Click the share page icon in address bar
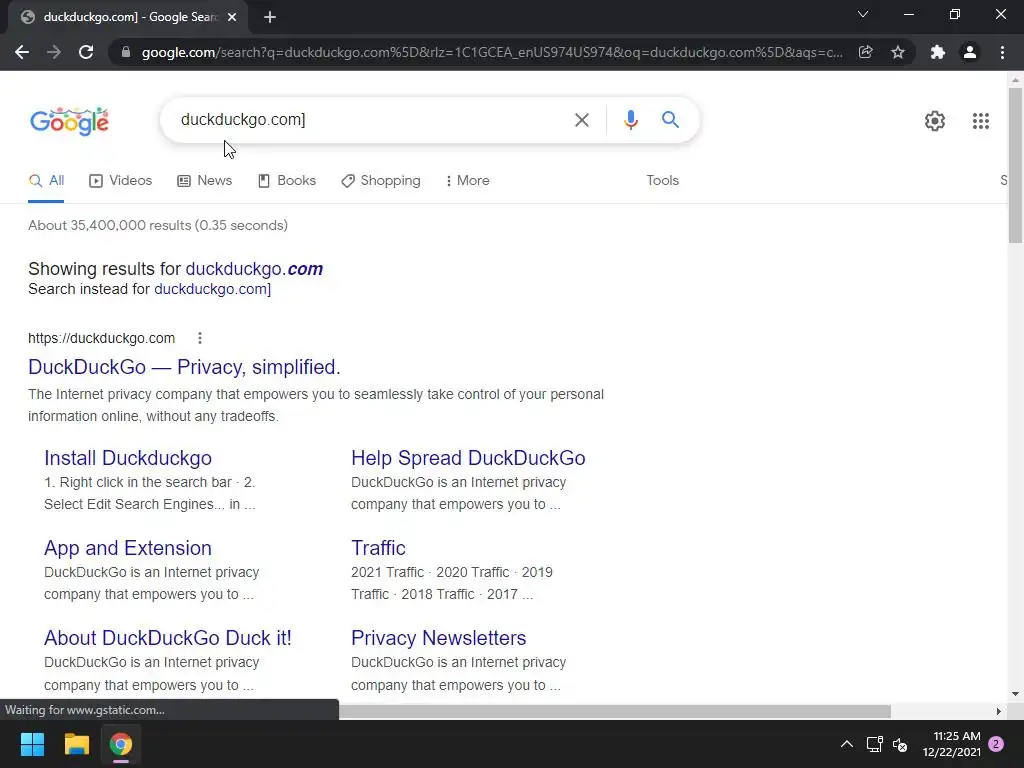1024x768 pixels. coord(865,52)
